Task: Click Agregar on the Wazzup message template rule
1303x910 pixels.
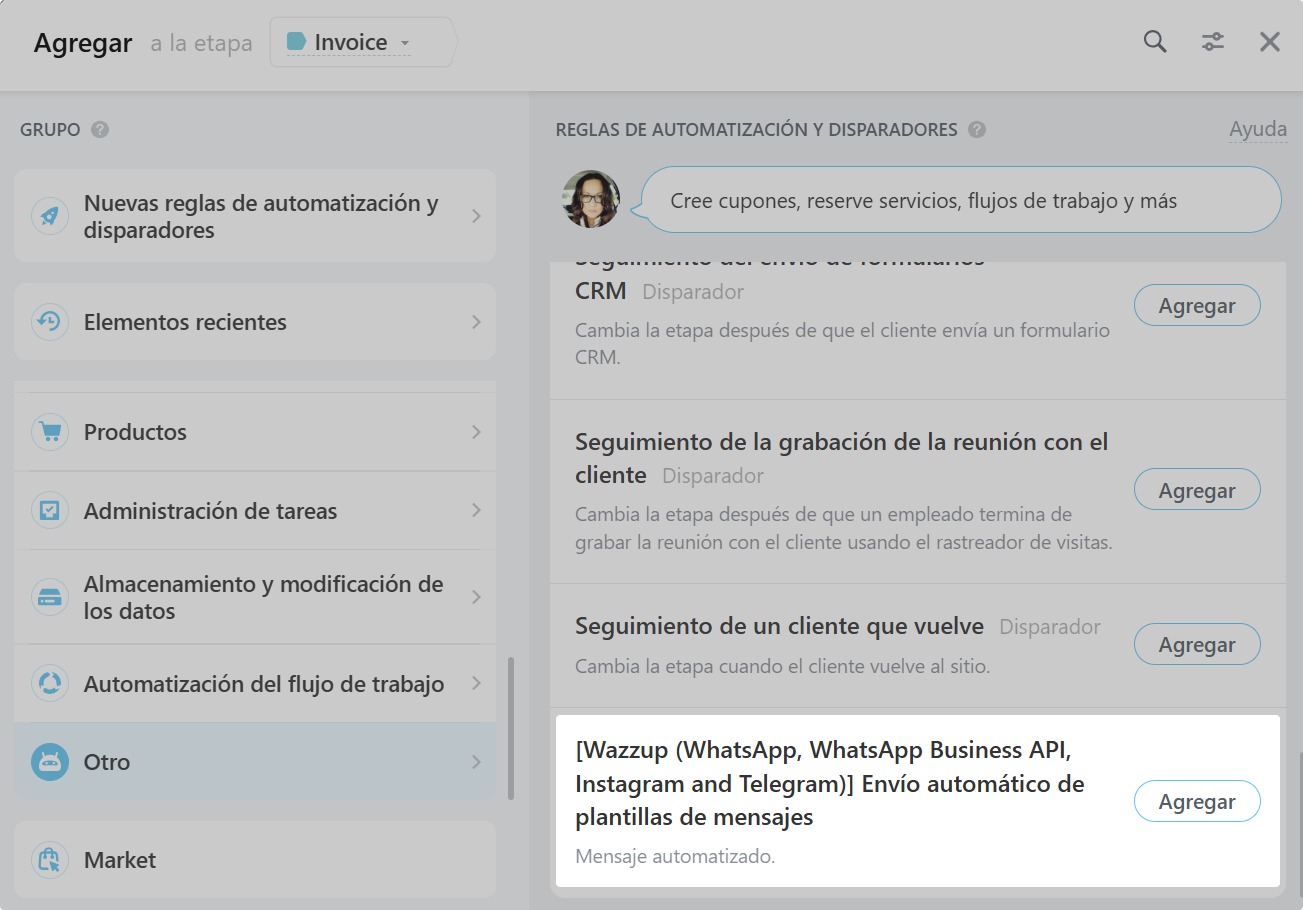Action: [x=1197, y=801]
